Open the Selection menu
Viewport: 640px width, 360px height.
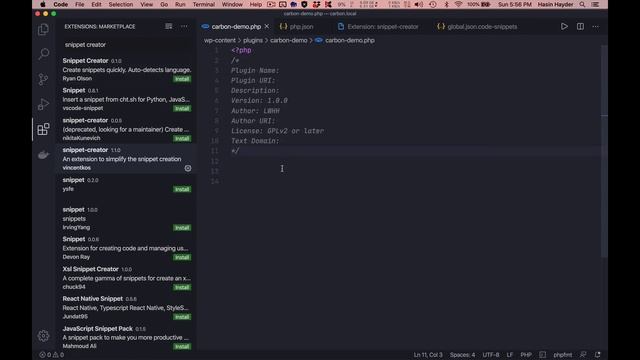[121, 4]
